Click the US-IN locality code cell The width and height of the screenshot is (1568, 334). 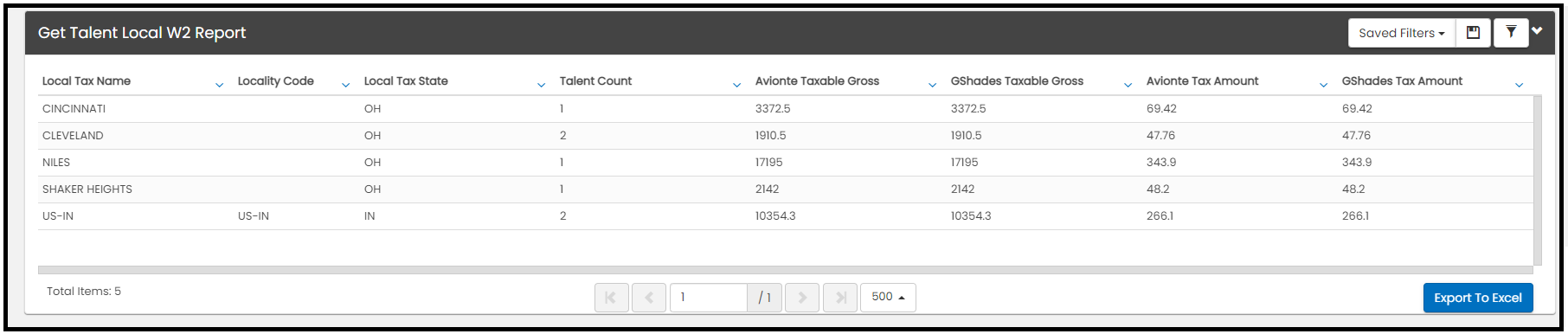tap(254, 216)
